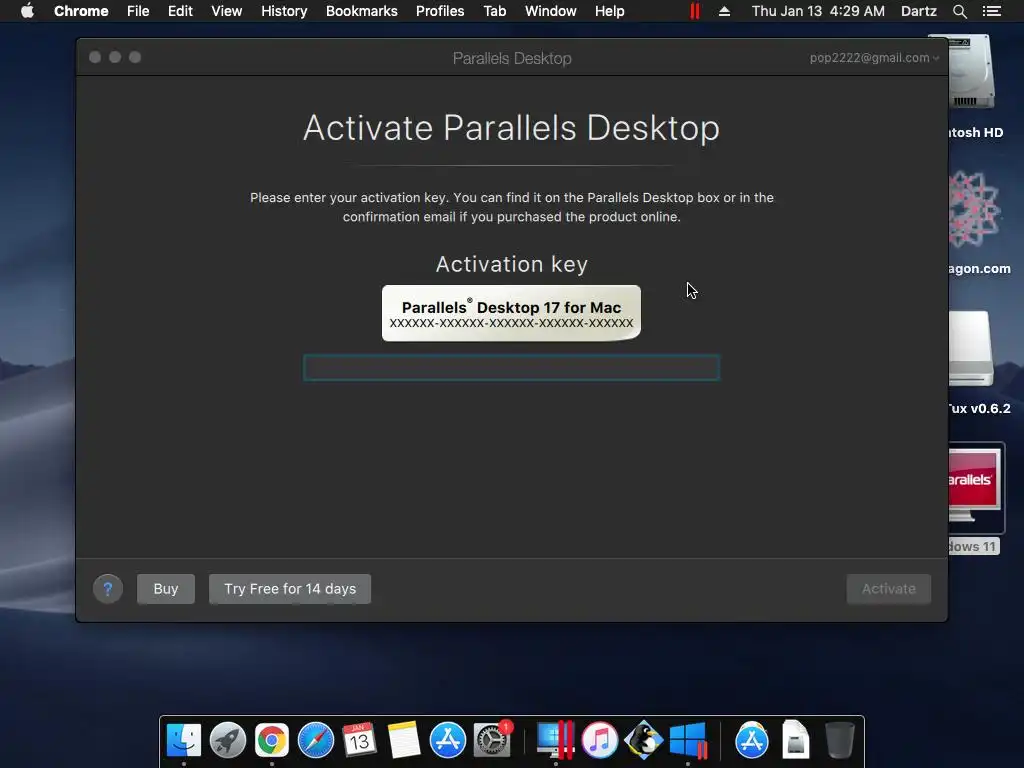
Task: Click the Parallels icon in the menu bar
Action: point(695,11)
